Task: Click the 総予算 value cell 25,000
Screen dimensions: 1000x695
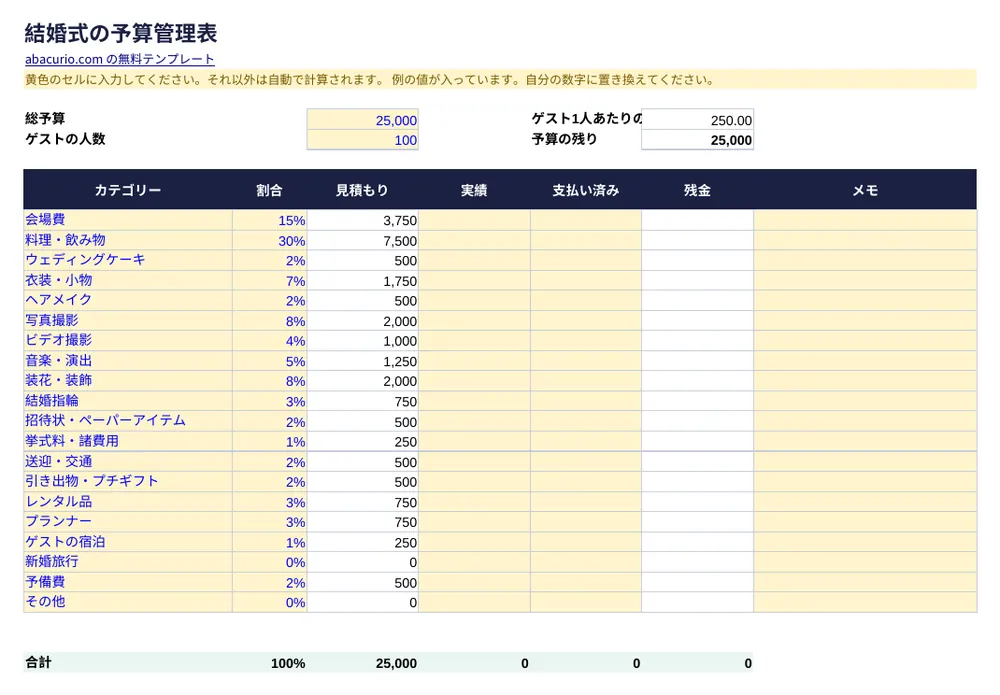Action: coord(362,120)
